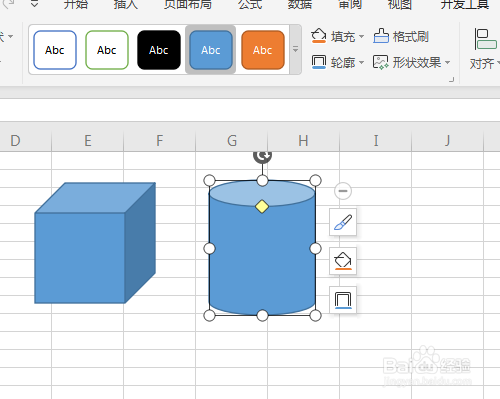Open the shape style group dialog launcher

[x=451, y=80]
